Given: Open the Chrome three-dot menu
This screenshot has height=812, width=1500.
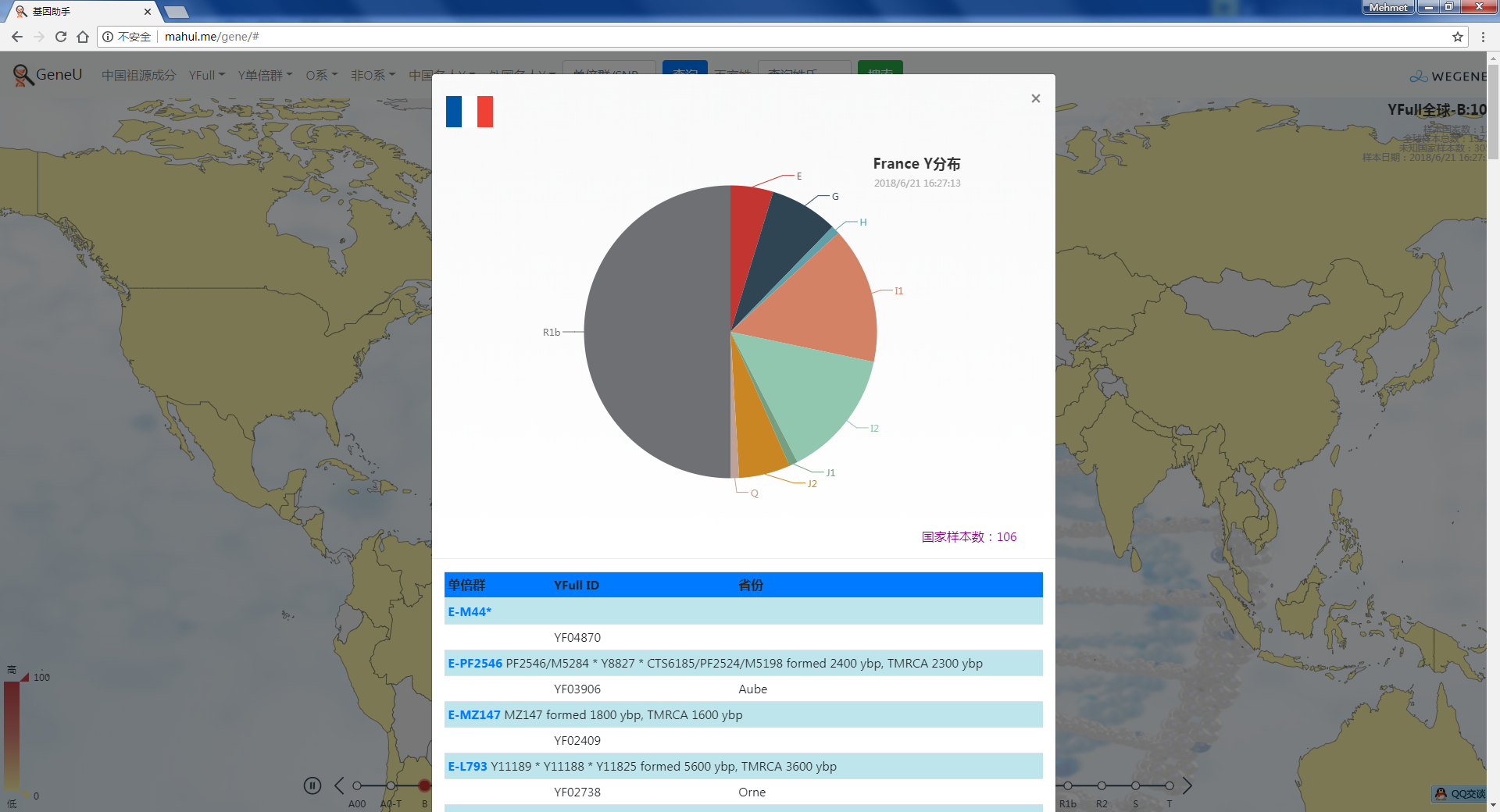Looking at the screenshot, I should coord(1483,37).
